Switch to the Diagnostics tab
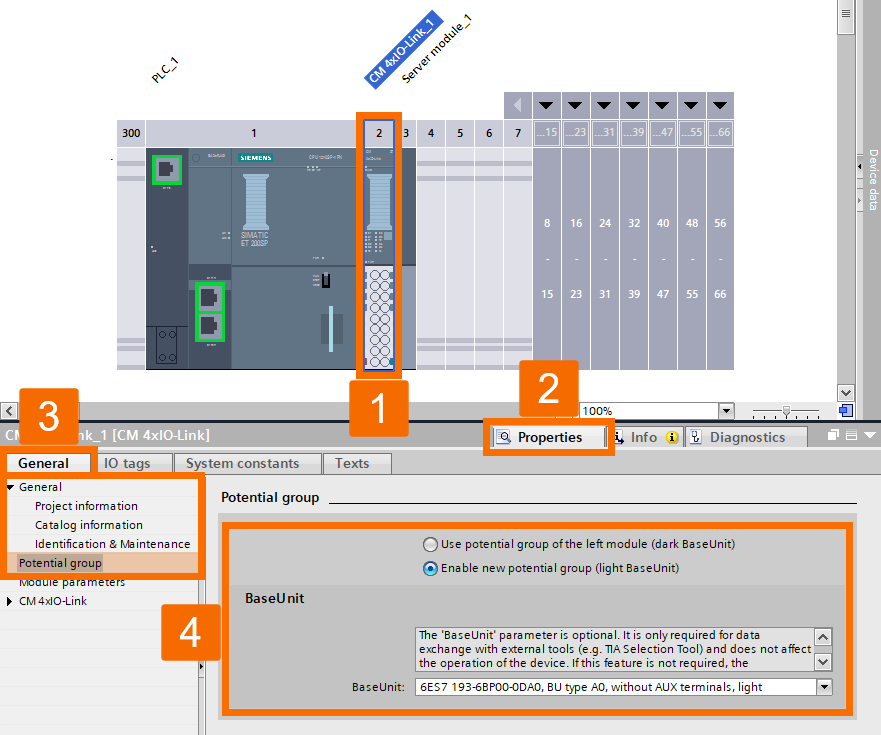Viewport: 881px width, 735px height. [747, 437]
